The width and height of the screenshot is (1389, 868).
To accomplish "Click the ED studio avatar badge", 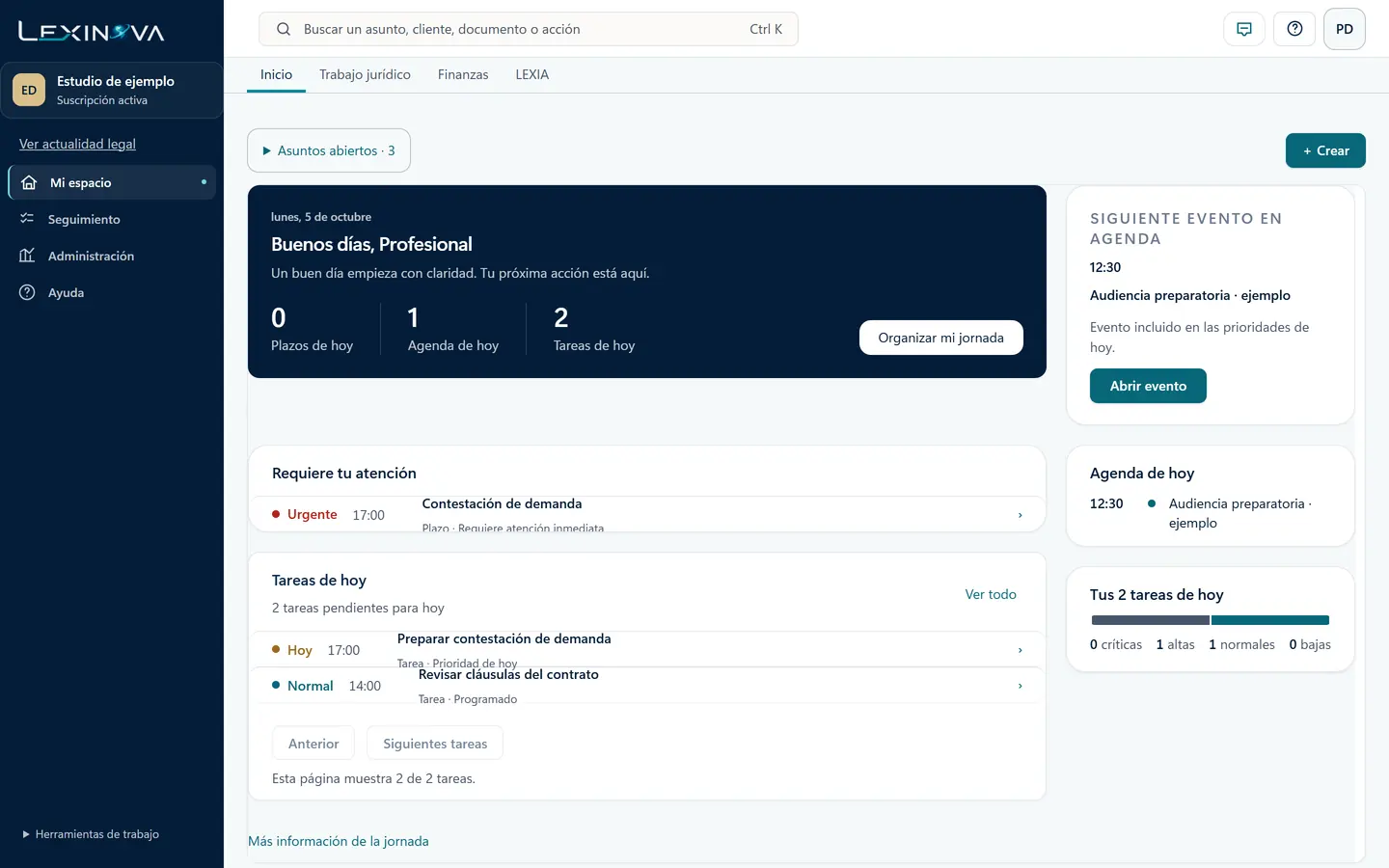I will [x=29, y=90].
